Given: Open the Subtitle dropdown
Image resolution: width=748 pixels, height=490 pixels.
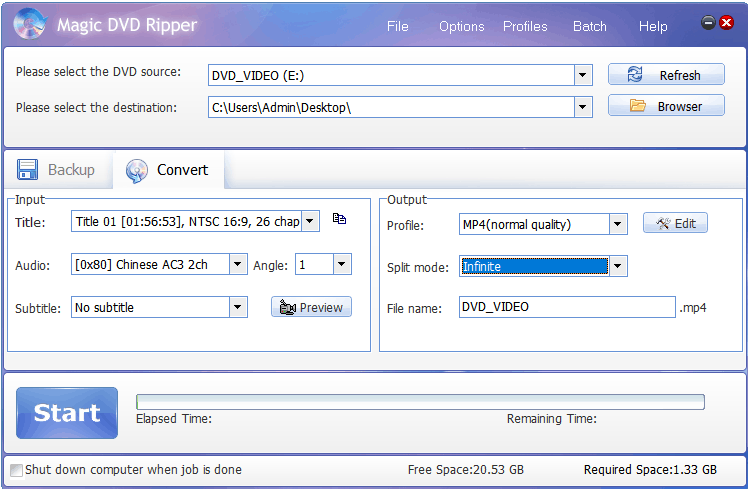Looking at the screenshot, I should click(x=238, y=307).
